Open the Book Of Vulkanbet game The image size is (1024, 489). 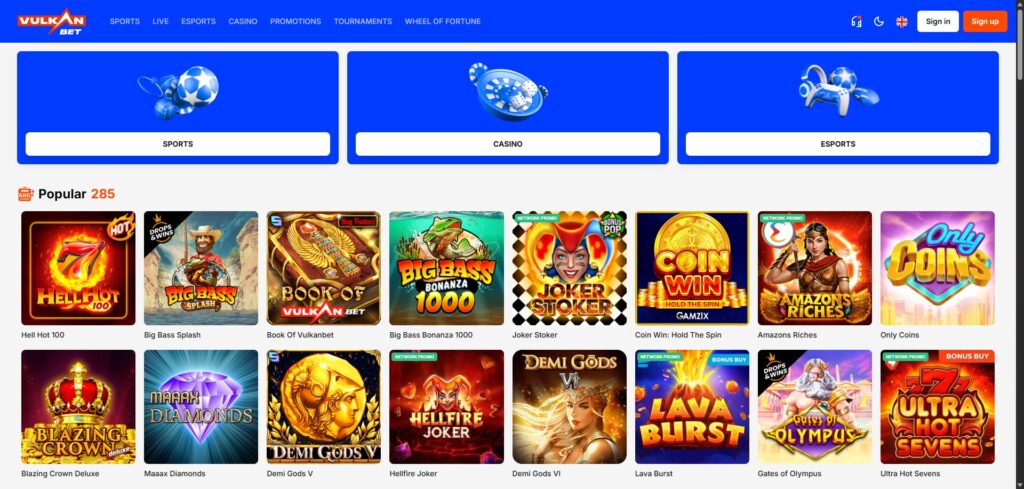(x=324, y=268)
